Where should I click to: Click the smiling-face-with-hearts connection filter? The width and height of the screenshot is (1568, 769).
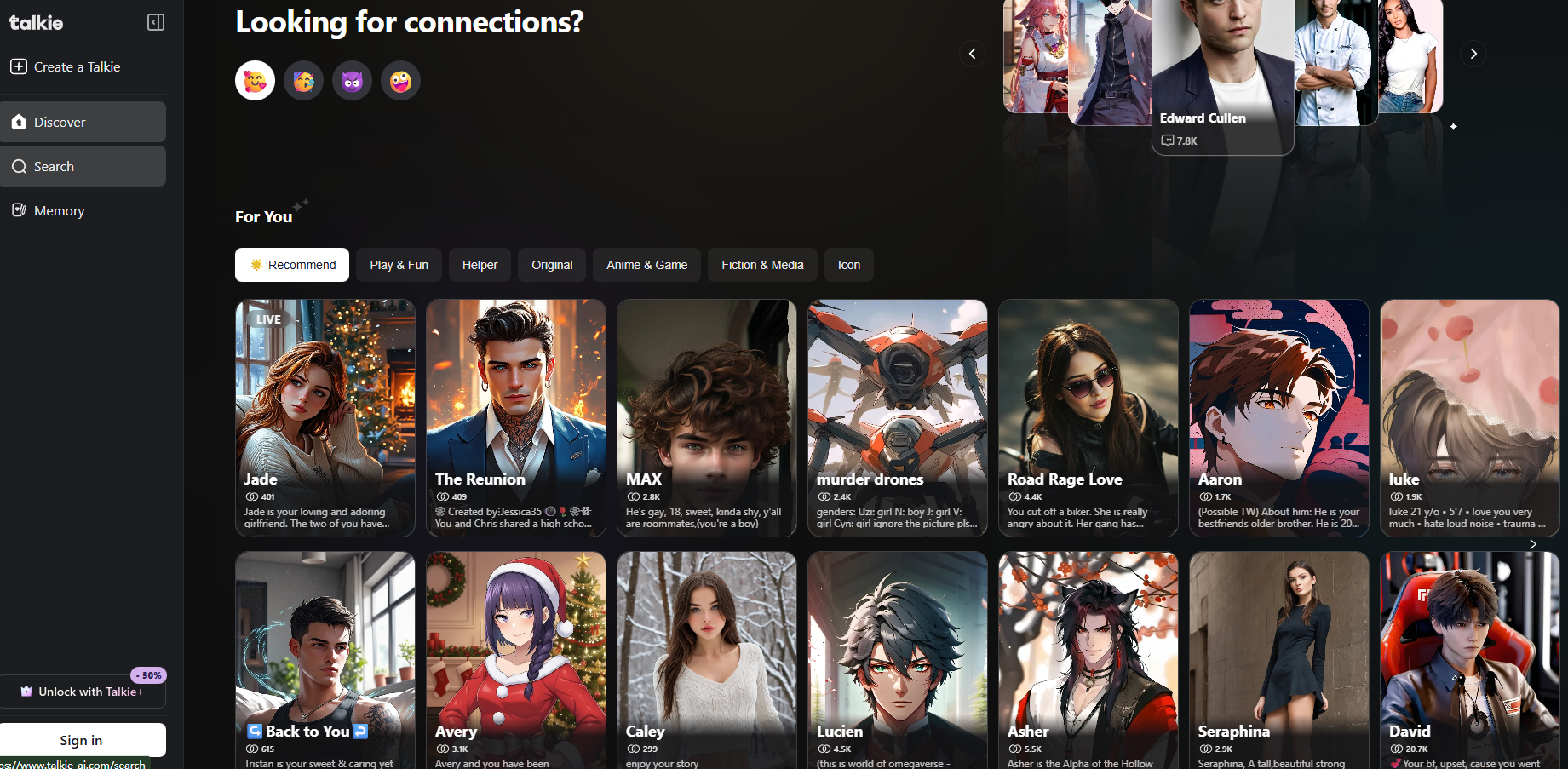click(x=255, y=80)
